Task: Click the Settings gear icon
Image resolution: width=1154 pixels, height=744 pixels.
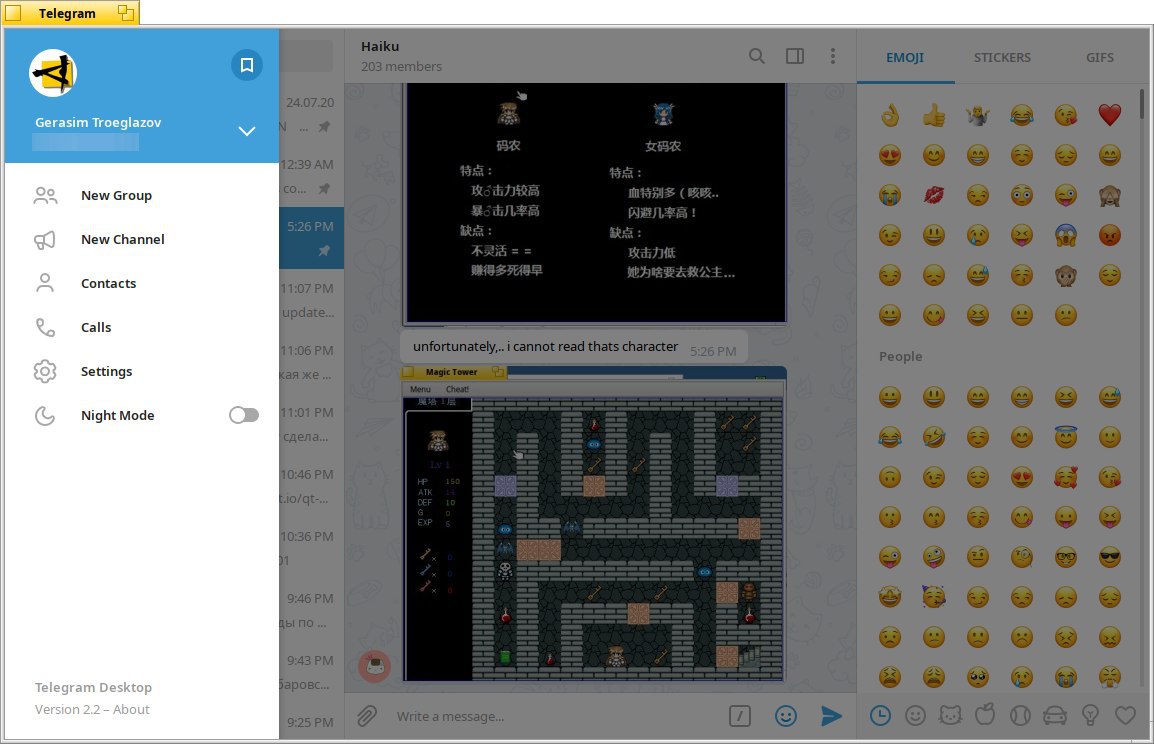Action: point(45,372)
